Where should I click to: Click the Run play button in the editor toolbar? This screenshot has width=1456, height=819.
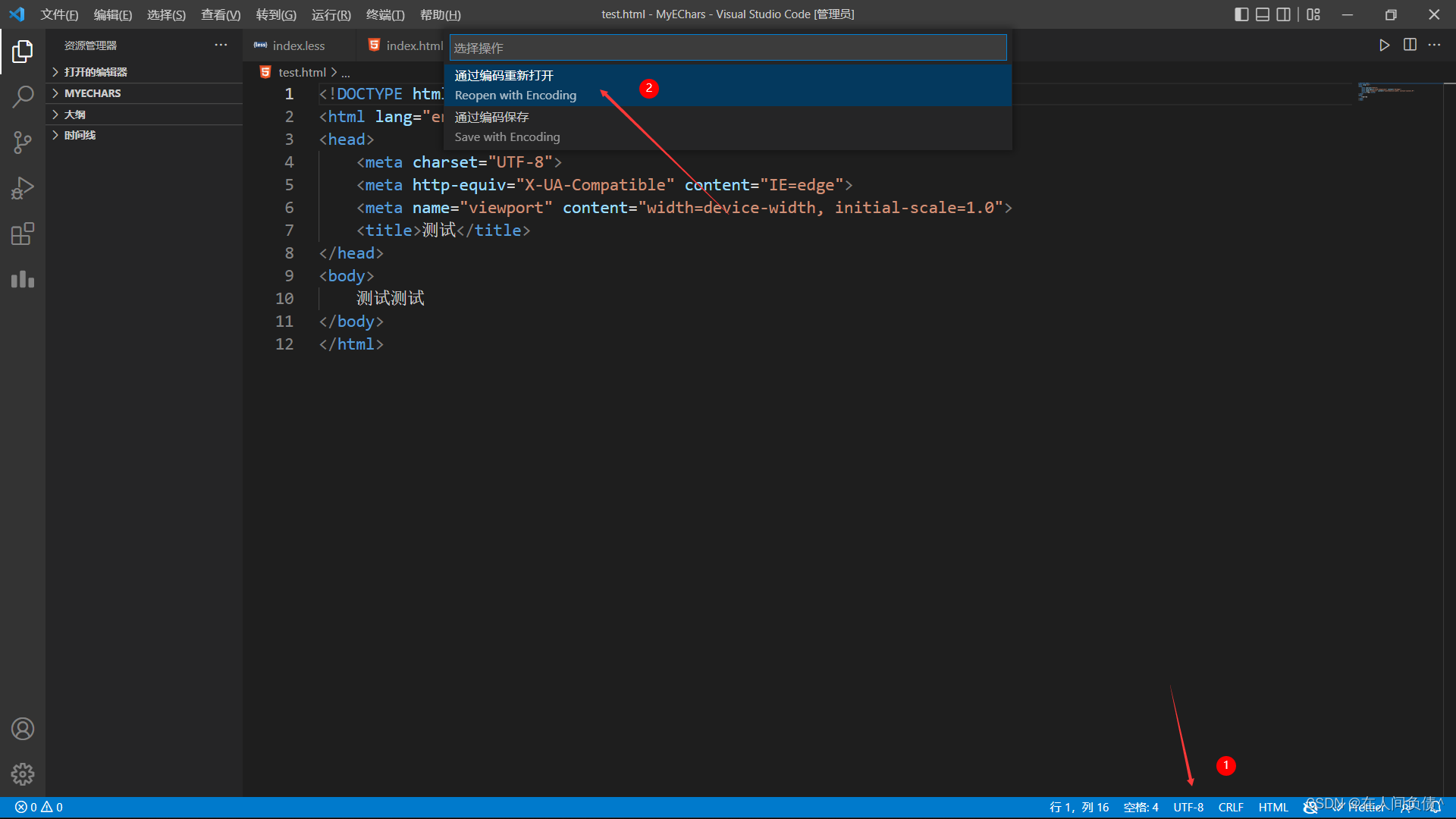[1384, 45]
